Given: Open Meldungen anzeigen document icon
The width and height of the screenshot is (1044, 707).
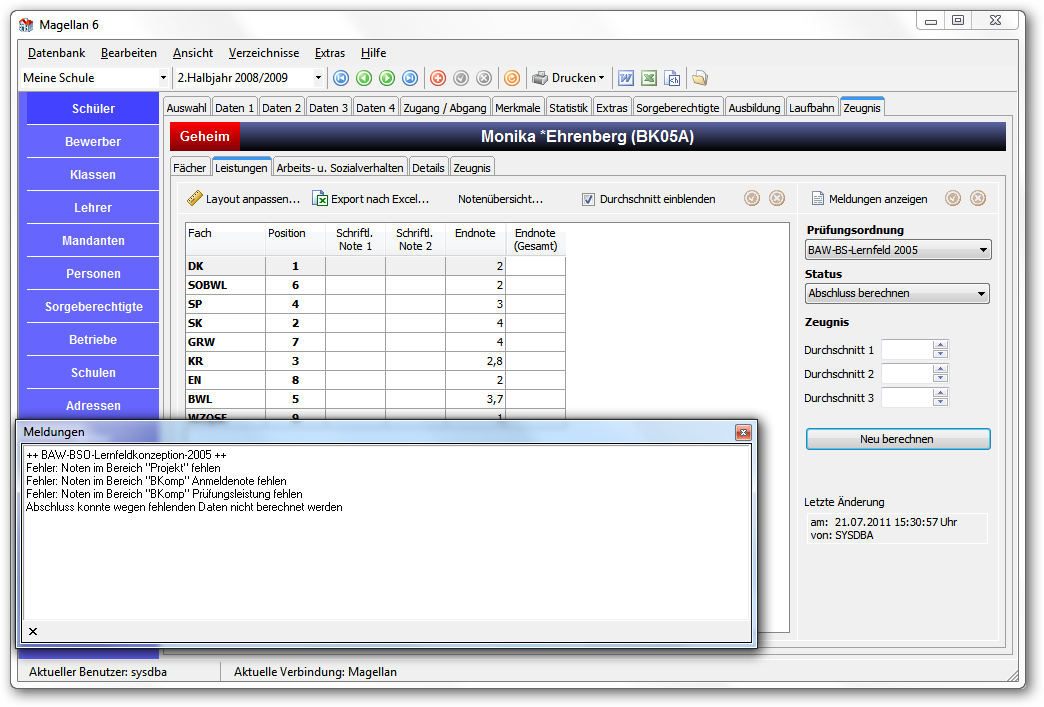Looking at the screenshot, I should (818, 198).
